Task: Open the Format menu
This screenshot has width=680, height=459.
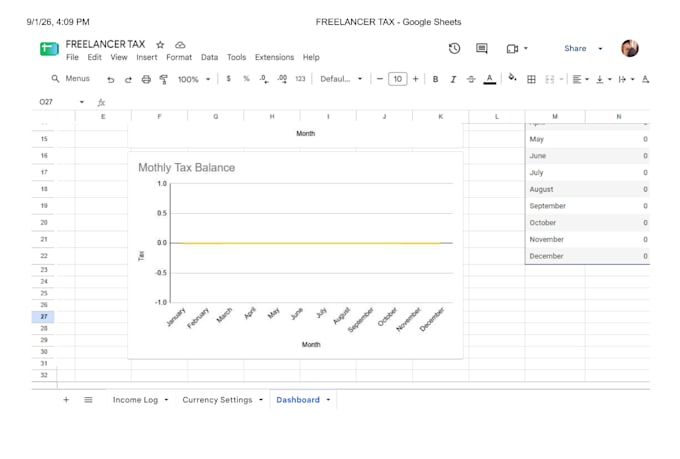Action: 179,57
